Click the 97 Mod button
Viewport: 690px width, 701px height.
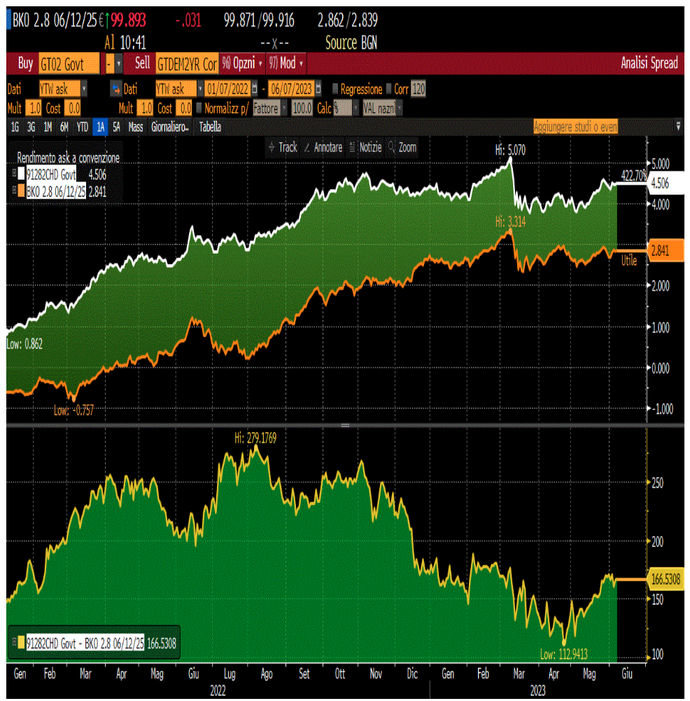[281, 61]
